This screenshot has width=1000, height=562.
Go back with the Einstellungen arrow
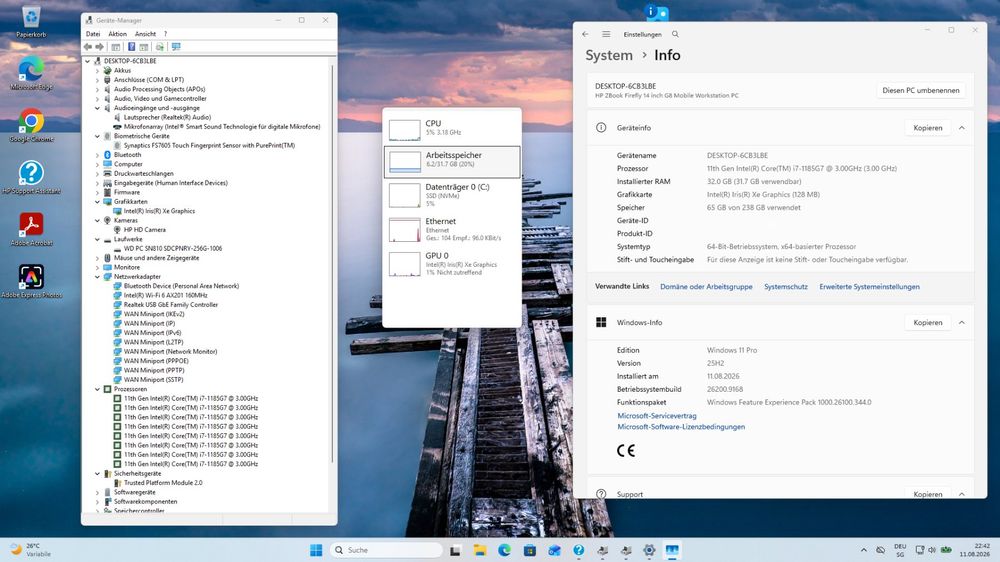tap(585, 34)
